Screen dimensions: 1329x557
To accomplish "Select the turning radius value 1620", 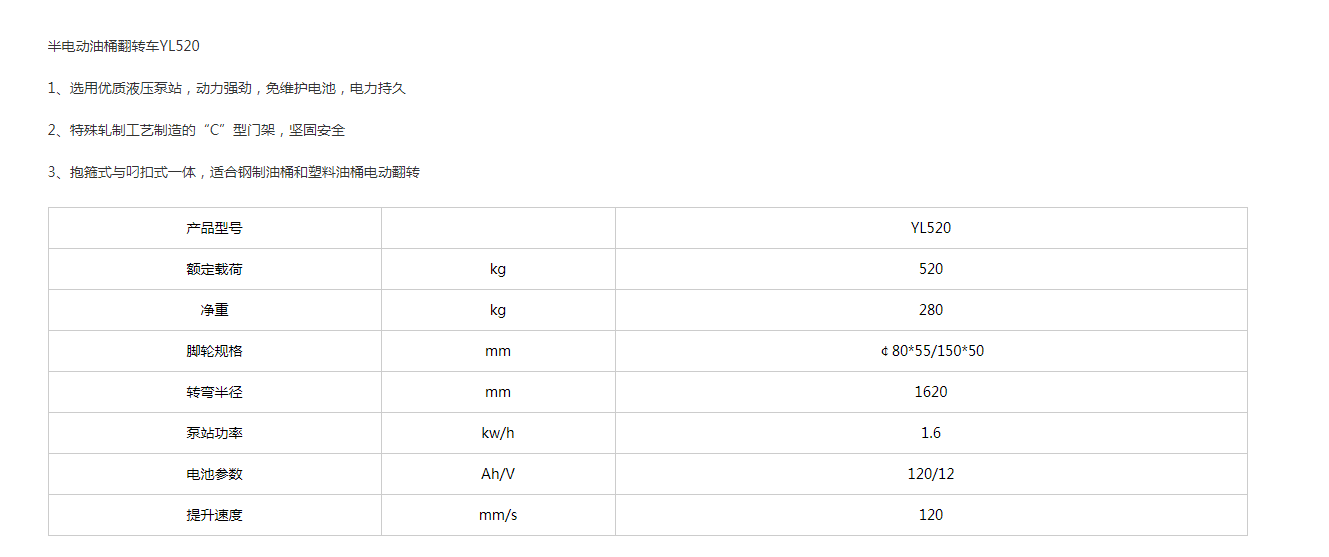I will point(930,392).
